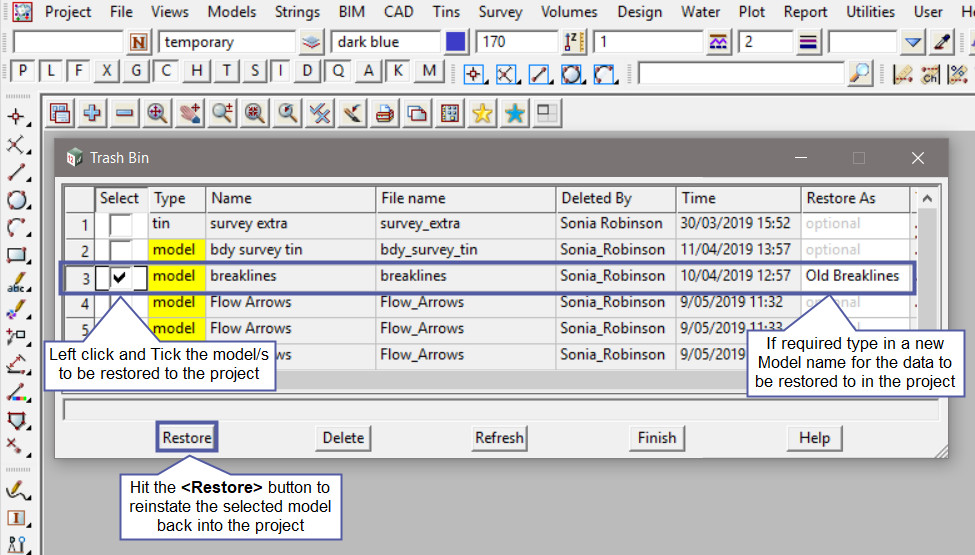This screenshot has width=975, height=555.
Task: Click the printer icon in view toolbar
Action: click(384, 114)
